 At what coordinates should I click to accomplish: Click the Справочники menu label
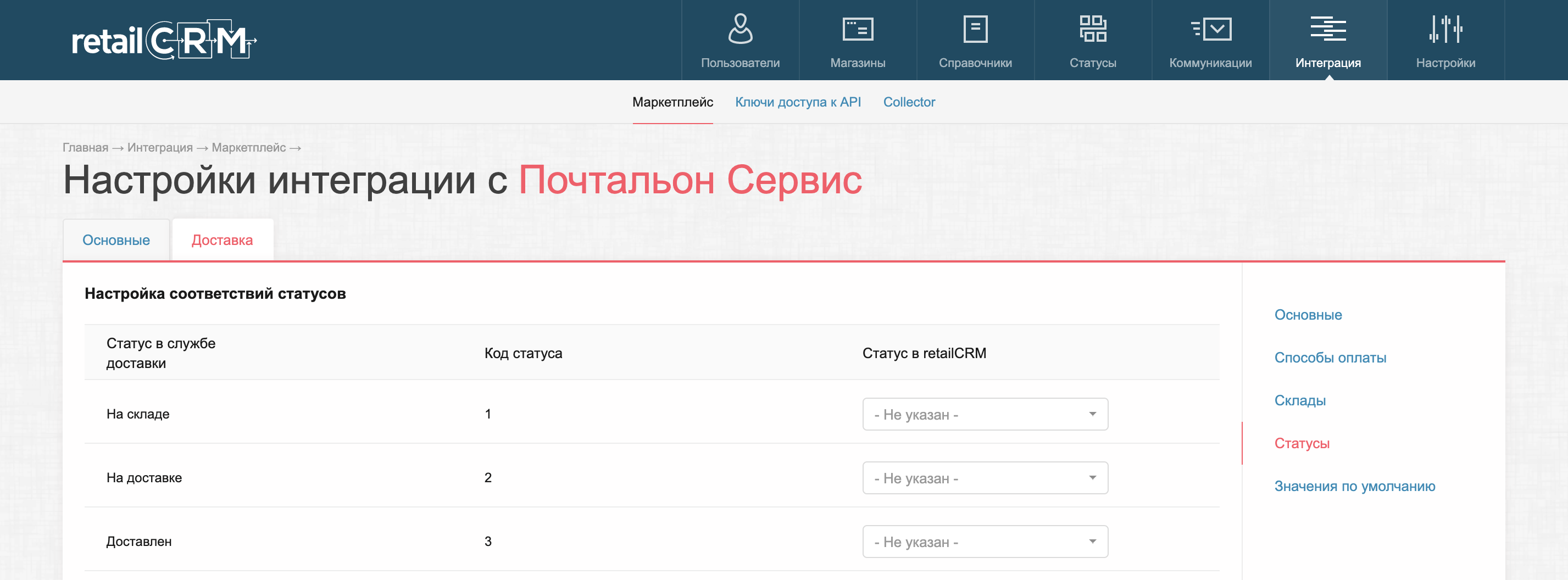click(975, 63)
